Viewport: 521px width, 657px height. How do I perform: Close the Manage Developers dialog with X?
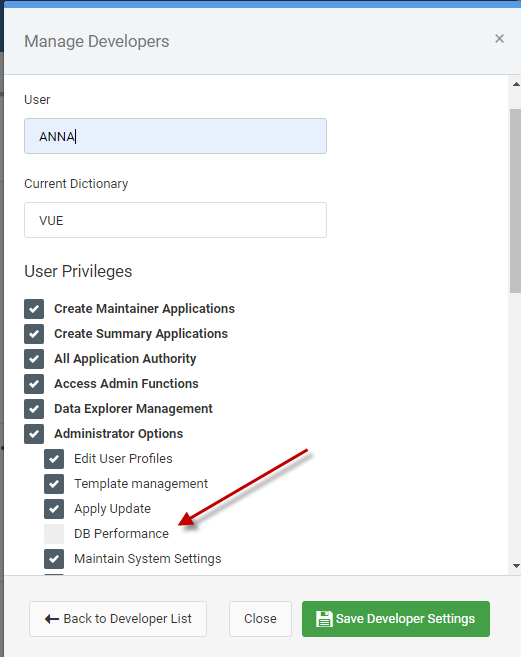click(x=499, y=39)
